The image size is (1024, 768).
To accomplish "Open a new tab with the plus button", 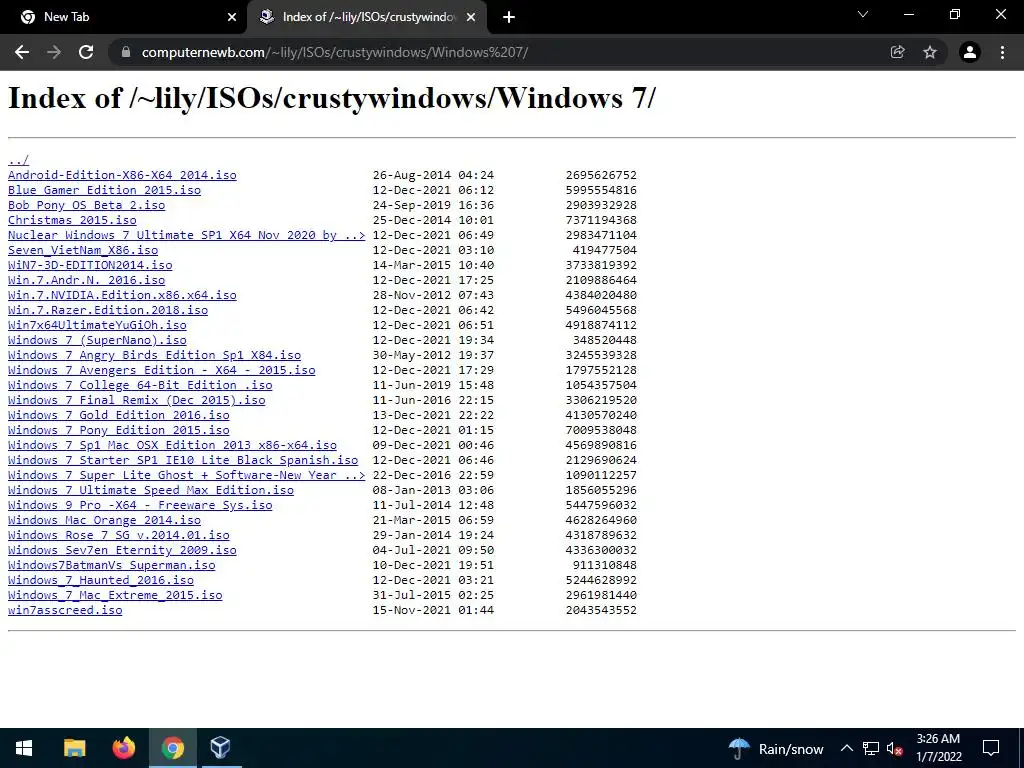I will 509,18.
